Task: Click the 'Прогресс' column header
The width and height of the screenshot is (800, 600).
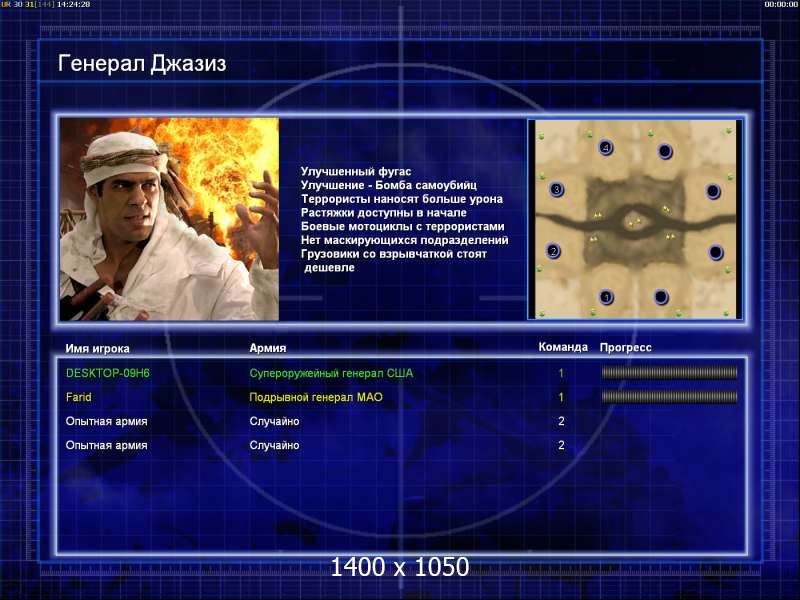Action: 626,347
